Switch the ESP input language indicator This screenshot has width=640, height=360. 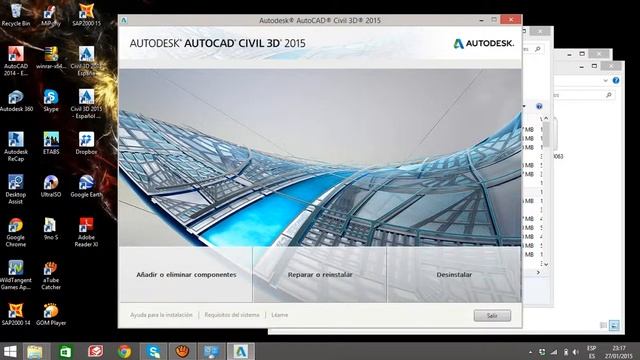[x=591, y=351]
